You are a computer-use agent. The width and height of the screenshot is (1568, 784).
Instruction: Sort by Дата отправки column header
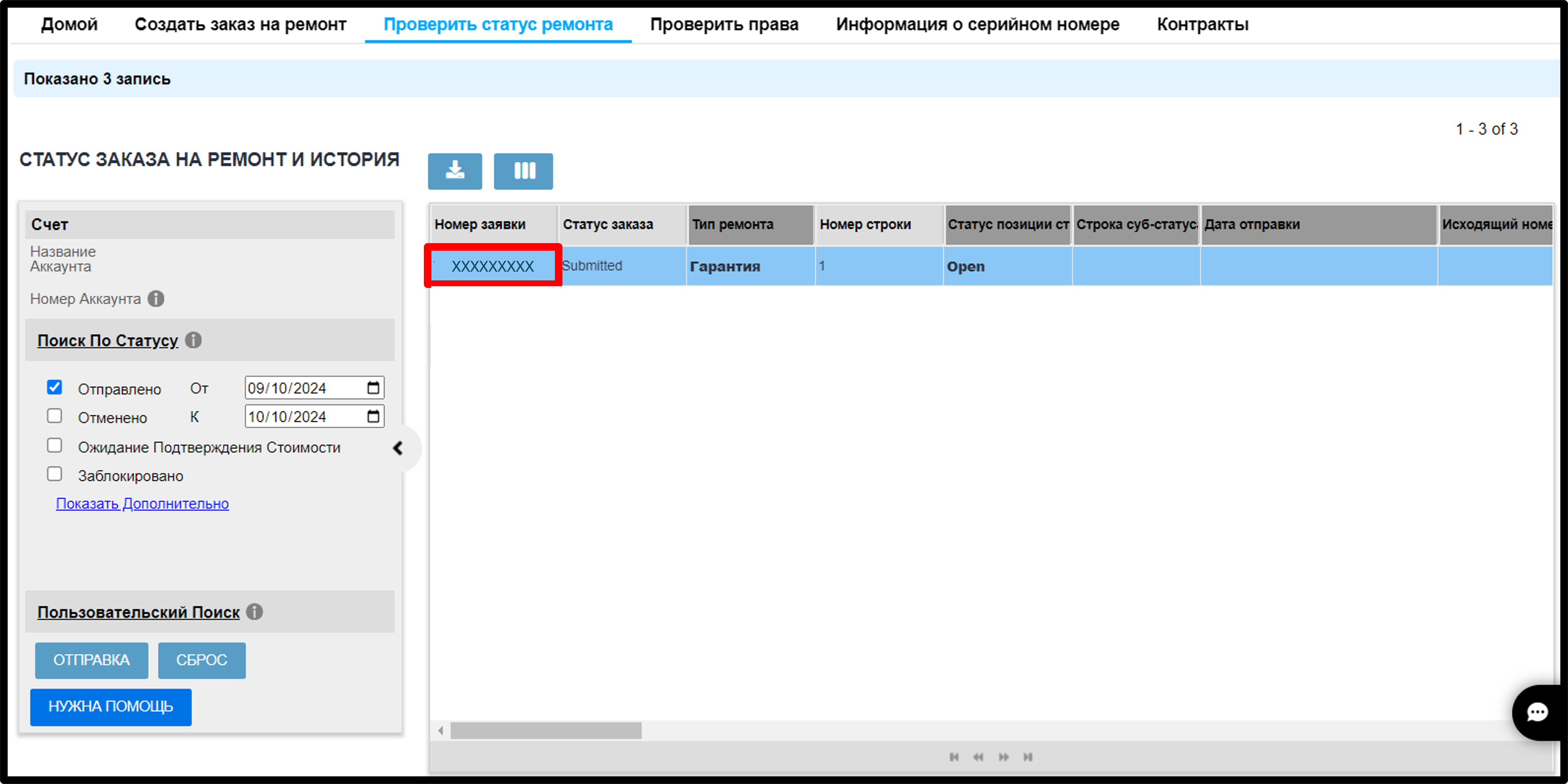click(1319, 224)
